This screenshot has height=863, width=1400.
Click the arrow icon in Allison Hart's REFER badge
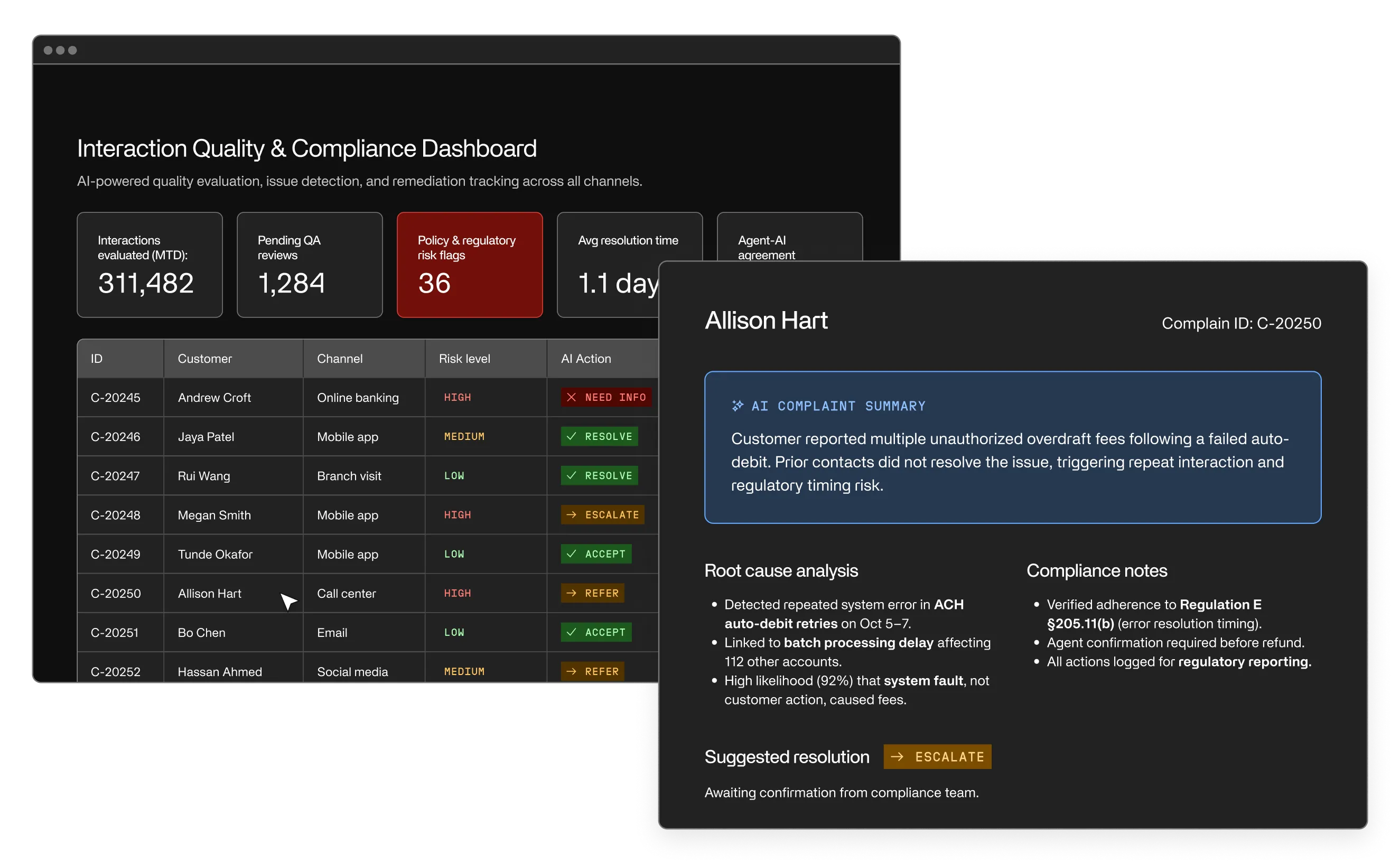(x=571, y=594)
